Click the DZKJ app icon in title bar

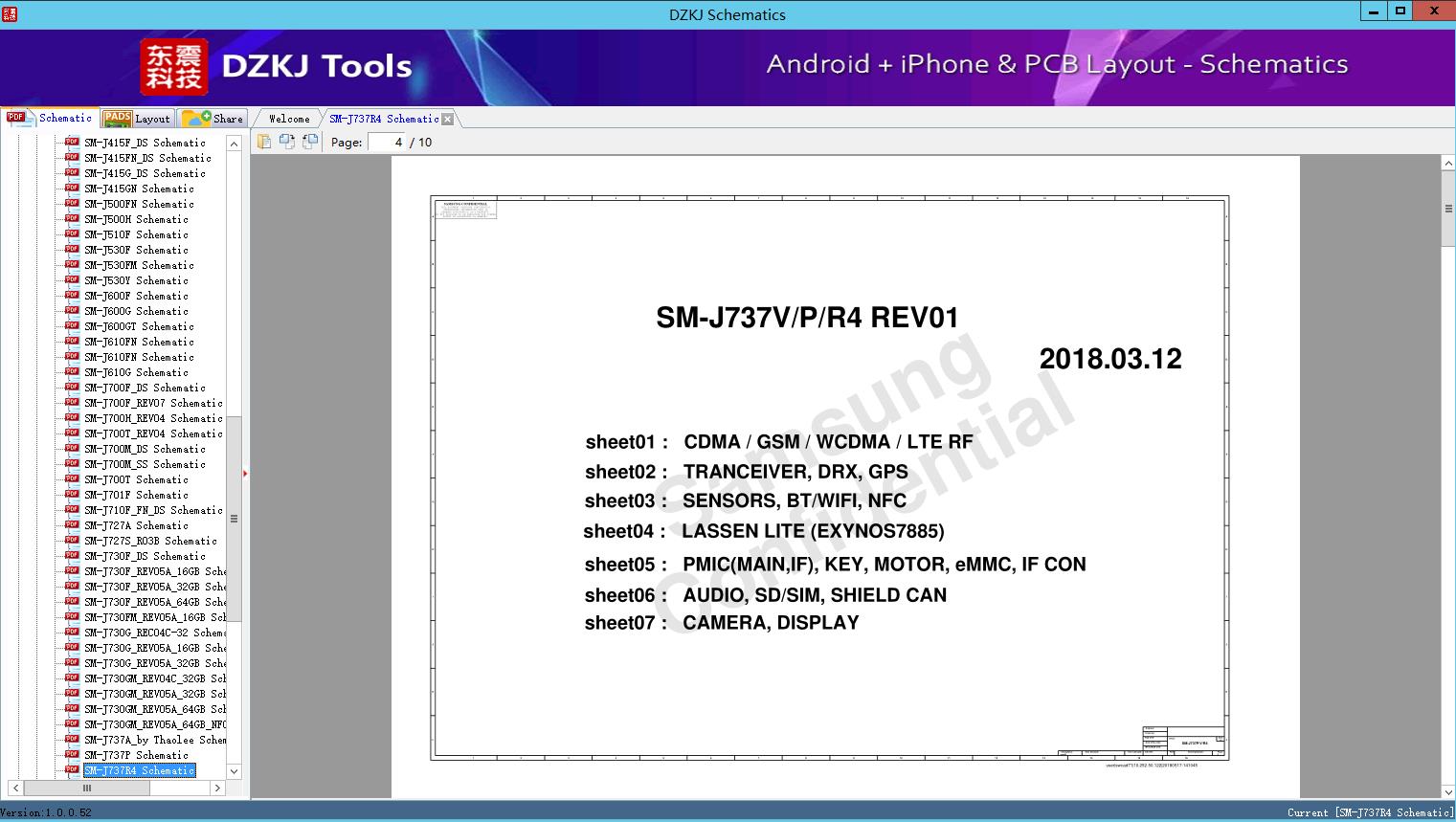(10, 13)
